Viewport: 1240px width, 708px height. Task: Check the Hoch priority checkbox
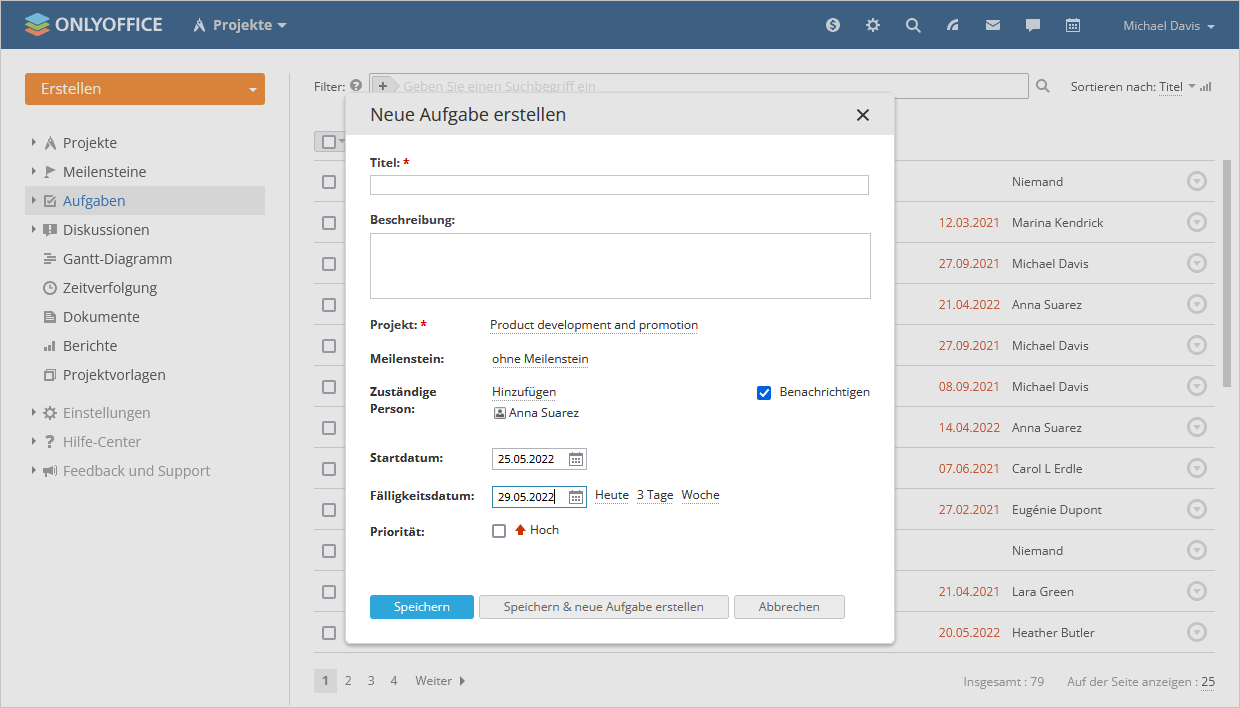[499, 531]
